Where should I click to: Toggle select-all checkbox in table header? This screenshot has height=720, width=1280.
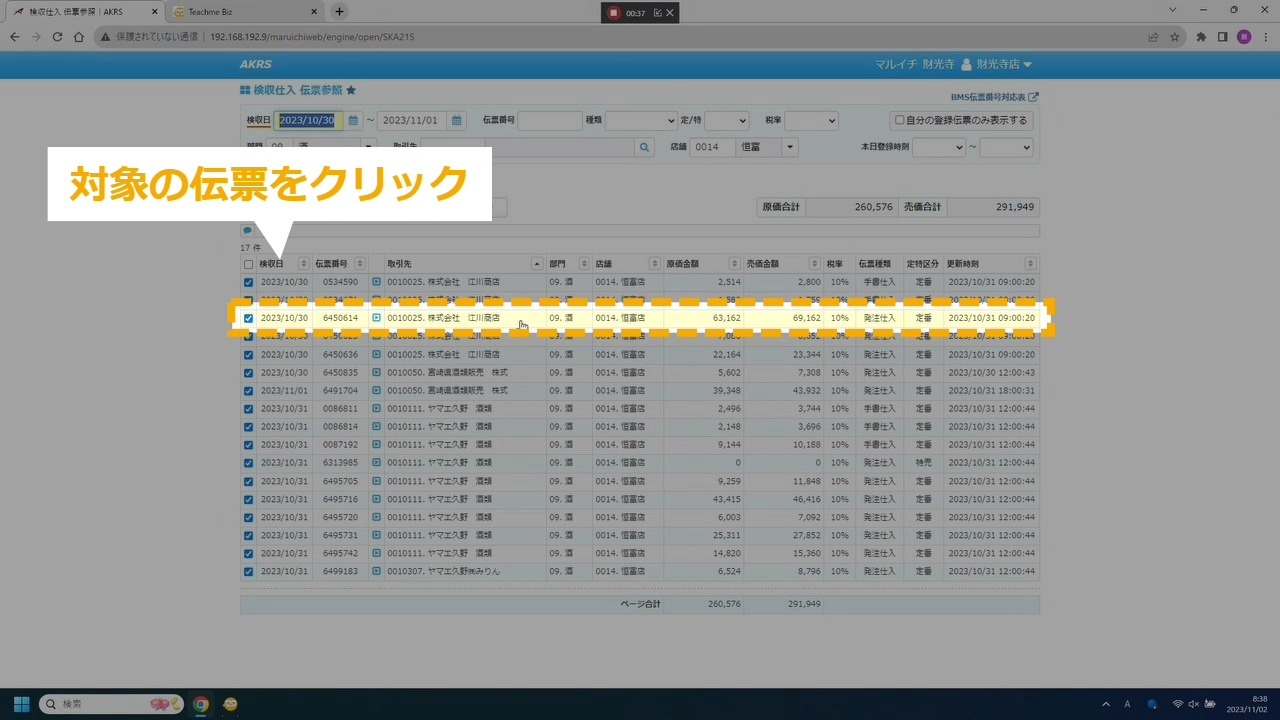[248, 264]
